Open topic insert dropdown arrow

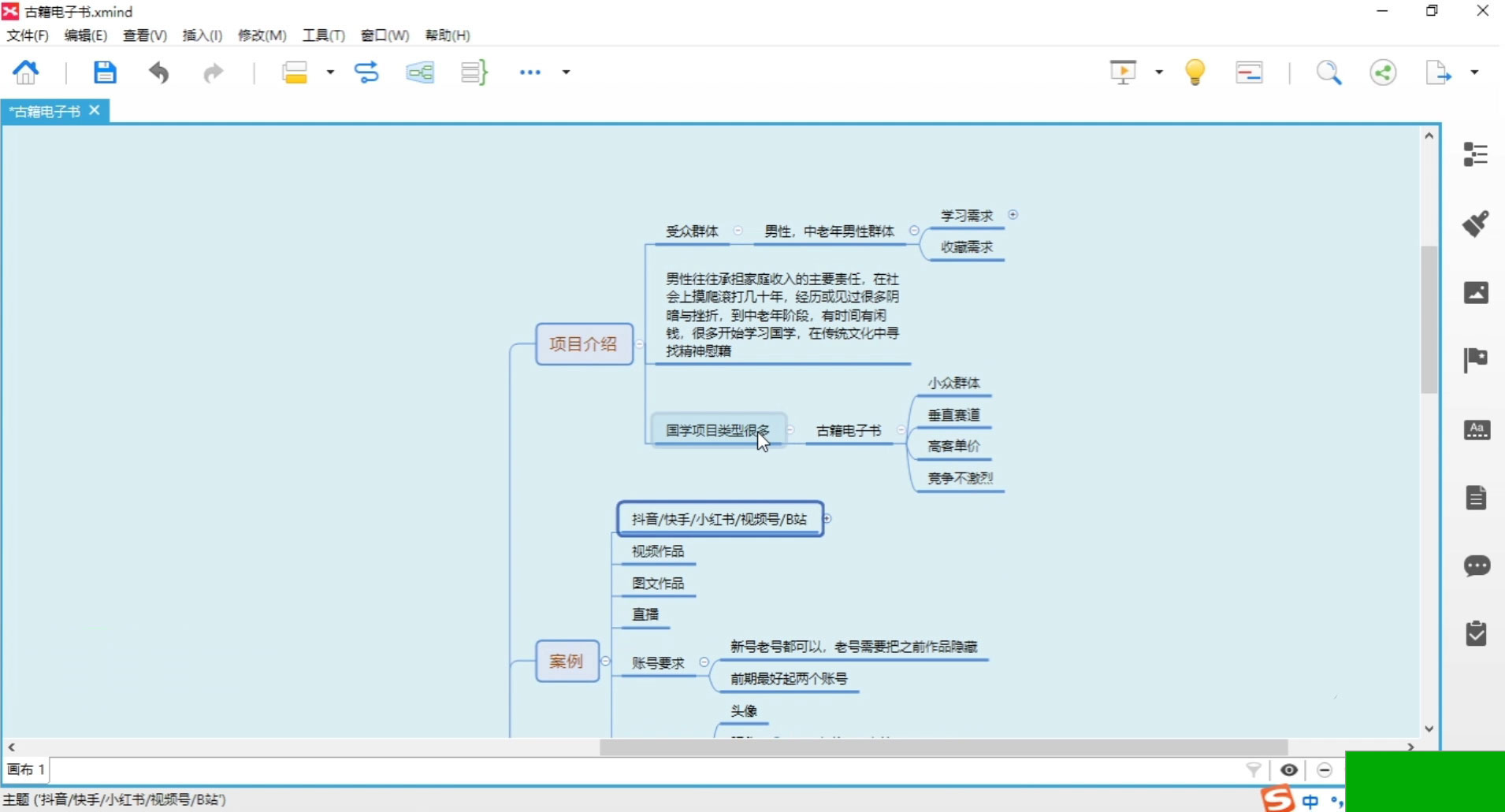pyautogui.click(x=330, y=72)
